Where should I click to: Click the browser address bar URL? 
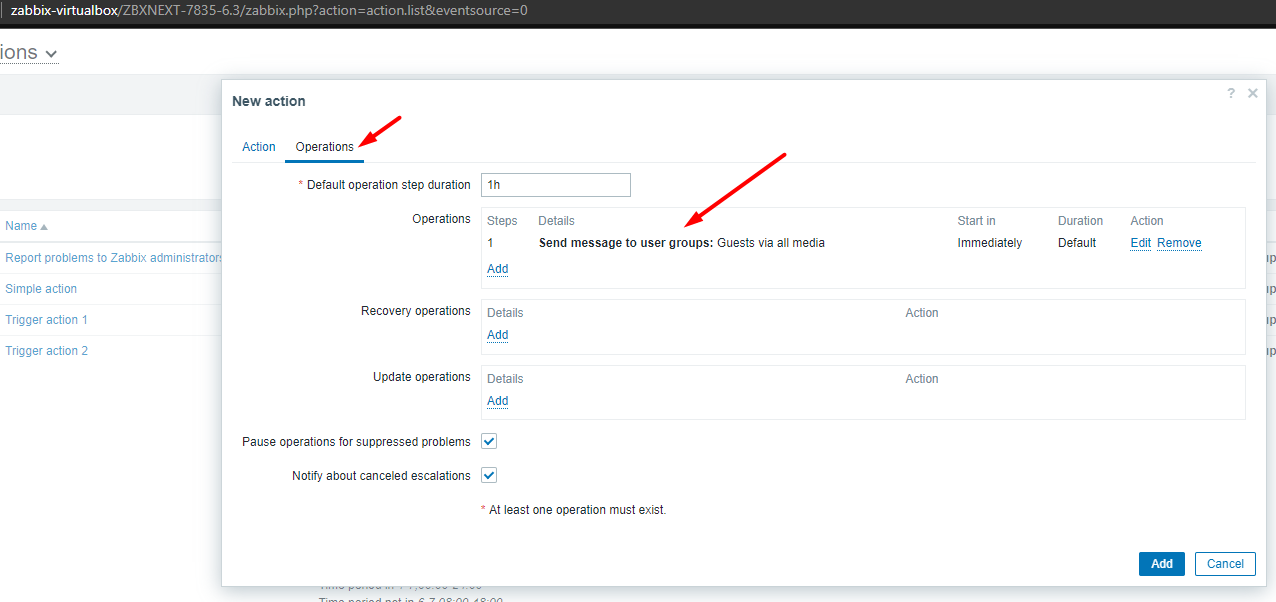(269, 11)
